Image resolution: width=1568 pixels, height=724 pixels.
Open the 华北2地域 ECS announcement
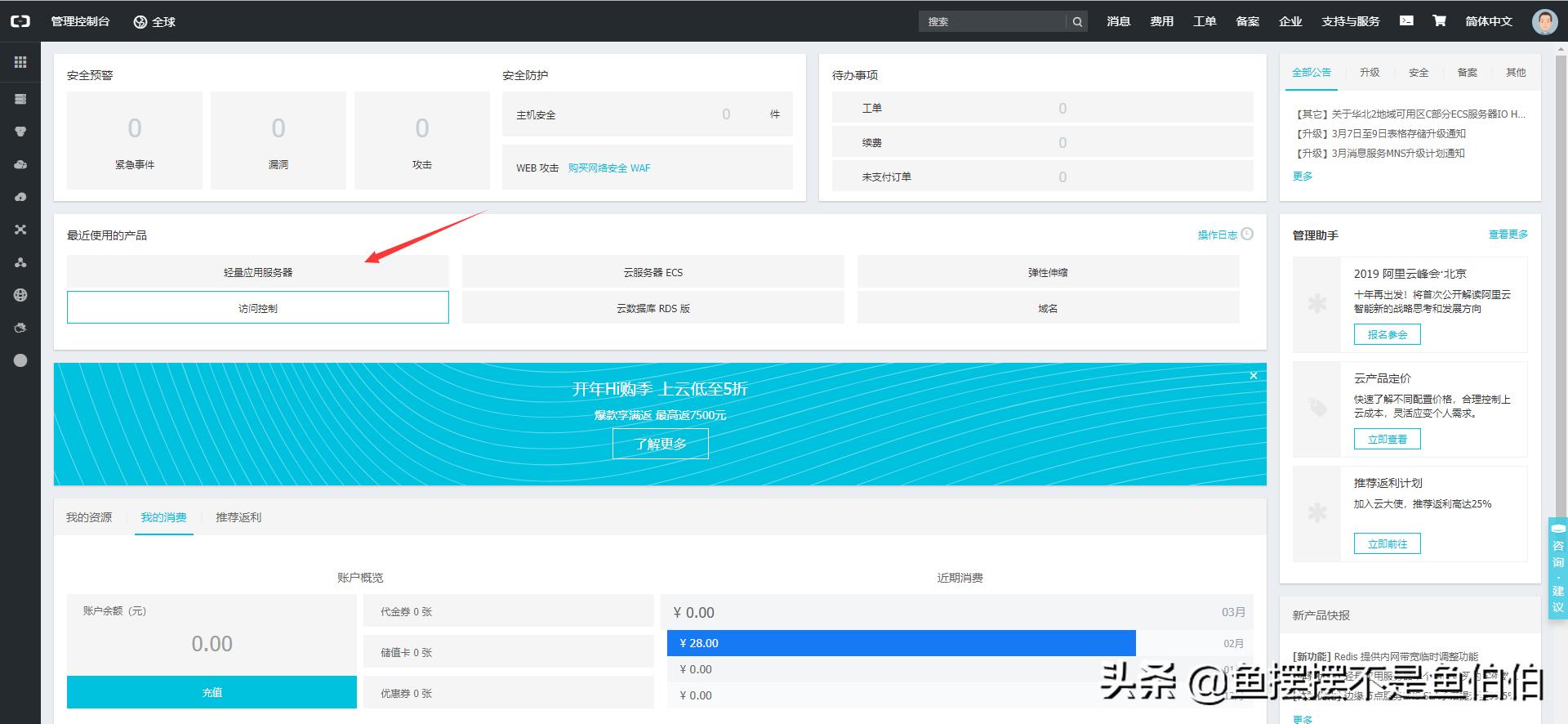coord(1411,114)
